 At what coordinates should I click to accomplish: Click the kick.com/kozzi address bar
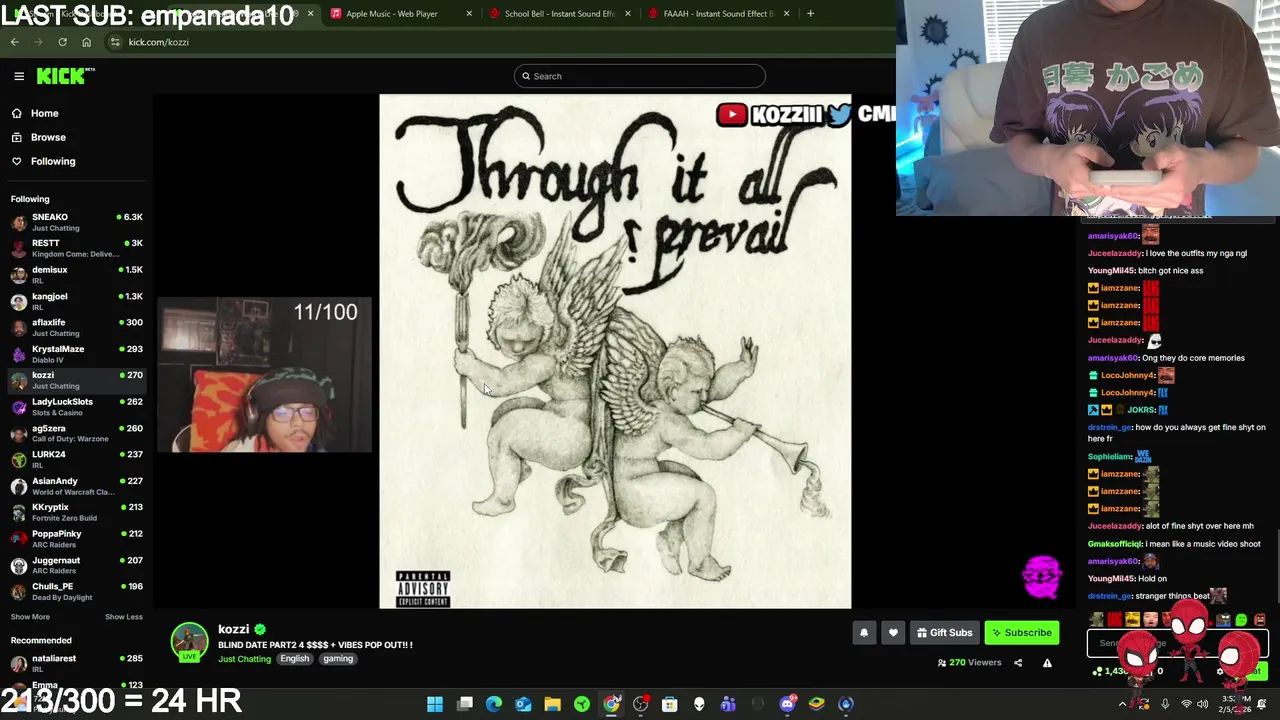tap(500, 42)
